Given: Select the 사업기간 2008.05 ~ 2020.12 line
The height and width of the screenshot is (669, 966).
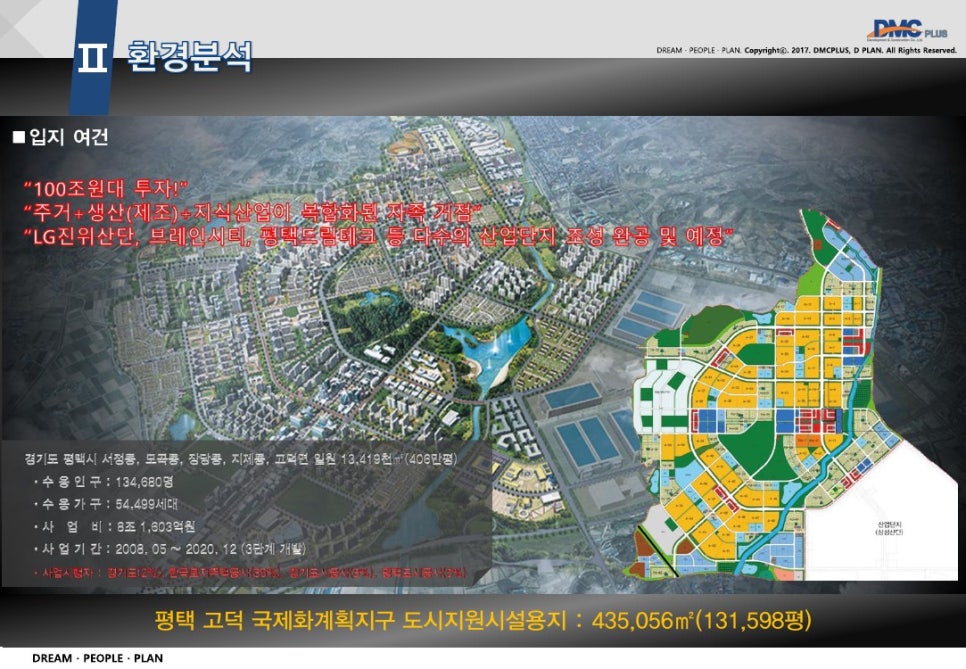Looking at the screenshot, I should pyautogui.click(x=171, y=548).
